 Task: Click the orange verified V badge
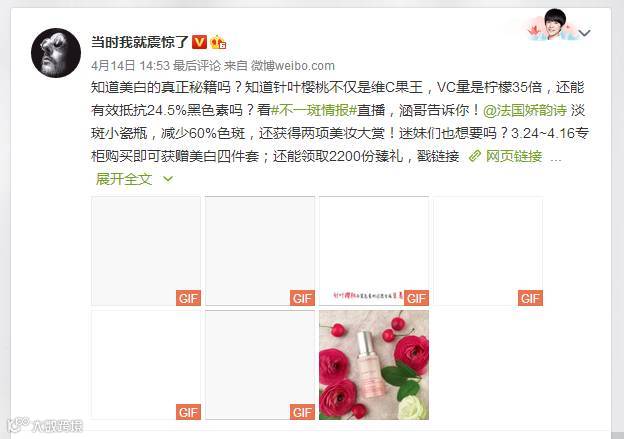[199, 42]
